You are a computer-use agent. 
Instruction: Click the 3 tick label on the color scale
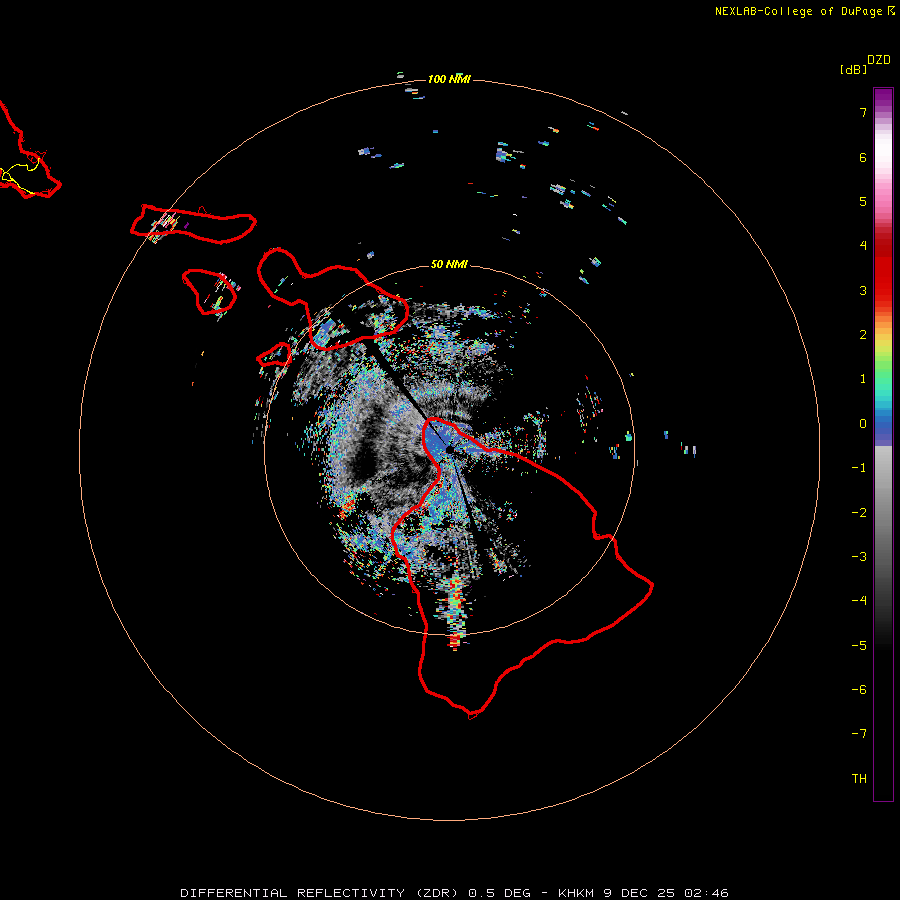(863, 290)
